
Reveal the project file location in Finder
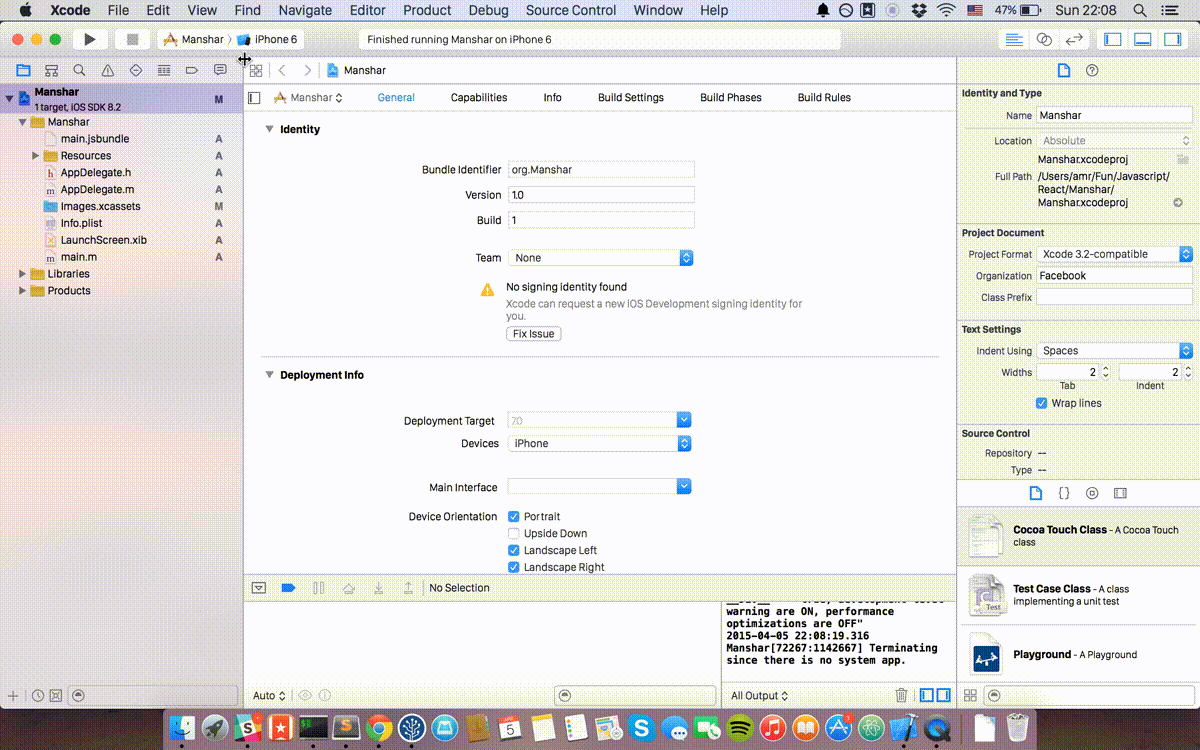click(1178, 202)
